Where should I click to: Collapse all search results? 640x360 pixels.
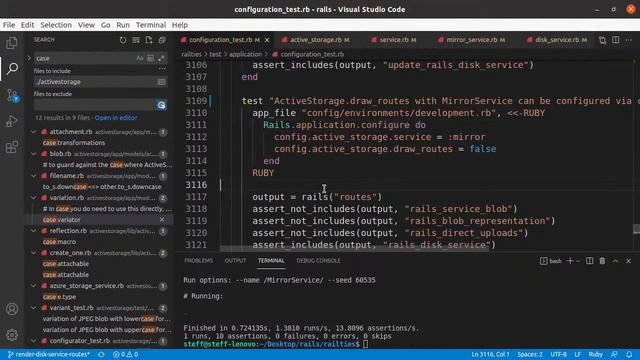coord(162,40)
